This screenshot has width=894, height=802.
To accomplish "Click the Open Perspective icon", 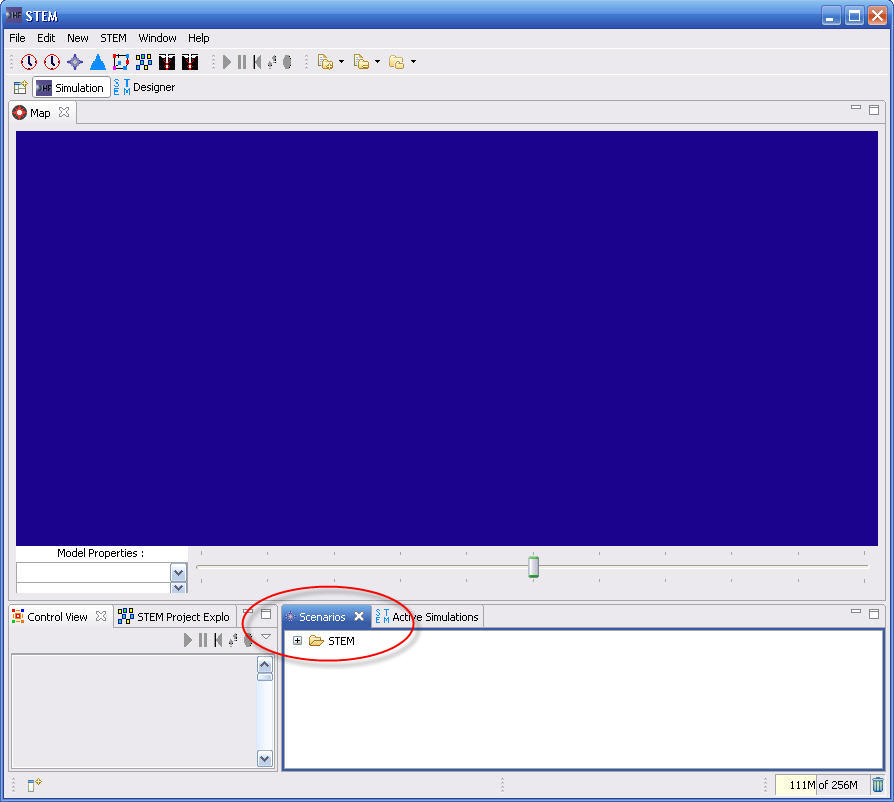I will click(x=20, y=88).
